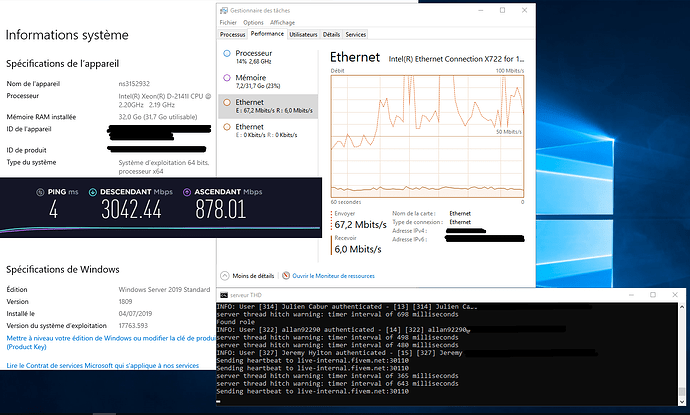Click the OS build value 17763.593
The width and height of the screenshot is (690, 415).
coord(133,326)
